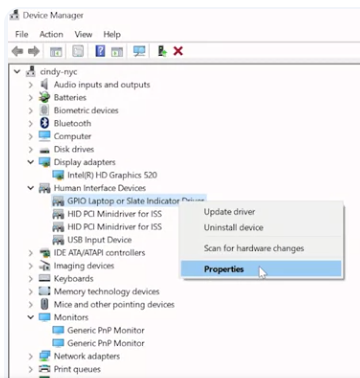Viewport: 360px width, 378px height.
Task: Click the Update driver toolbar icon
Action: (x=162, y=51)
